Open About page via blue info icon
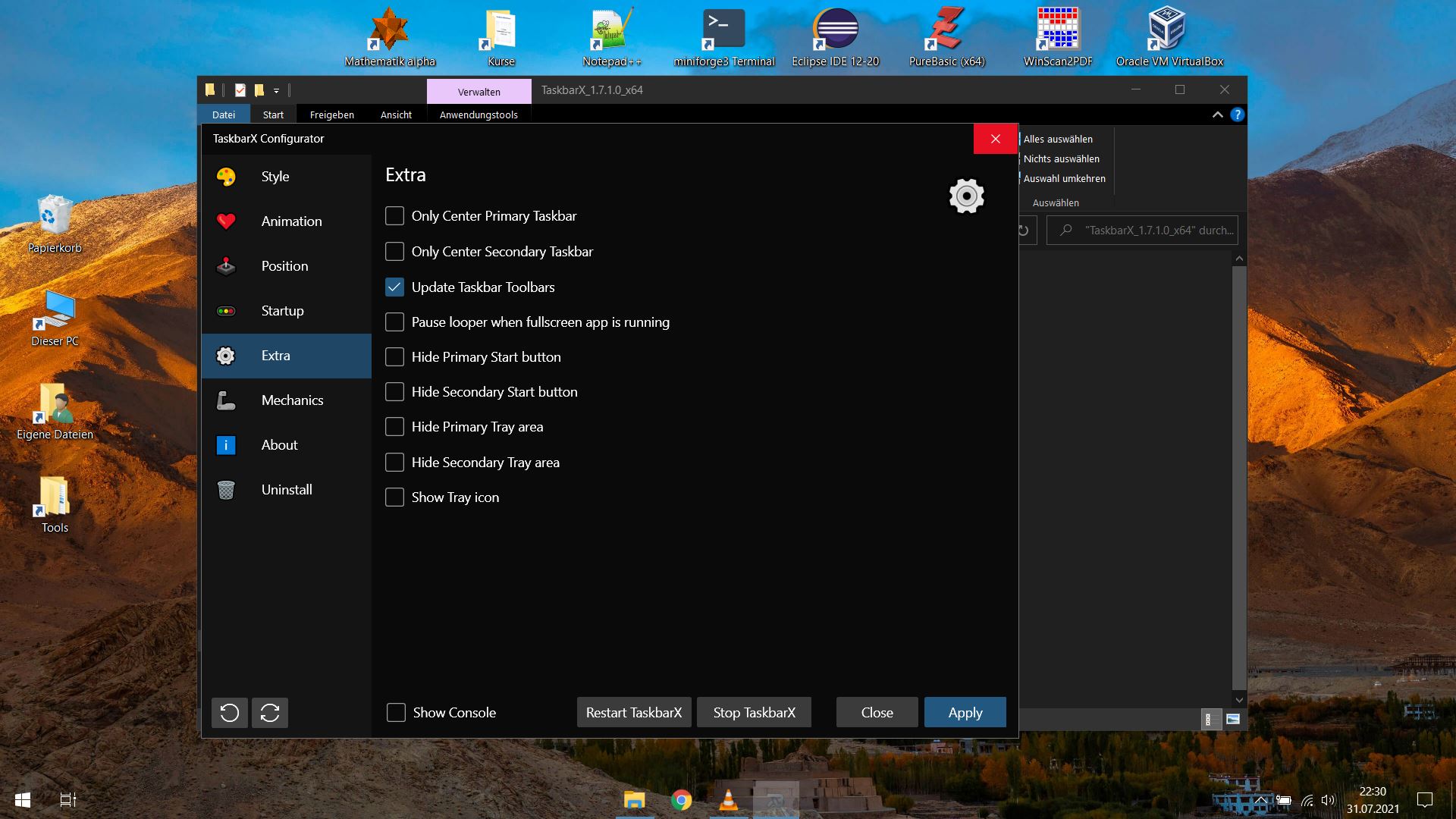This screenshot has width=1456, height=819. pyautogui.click(x=226, y=445)
